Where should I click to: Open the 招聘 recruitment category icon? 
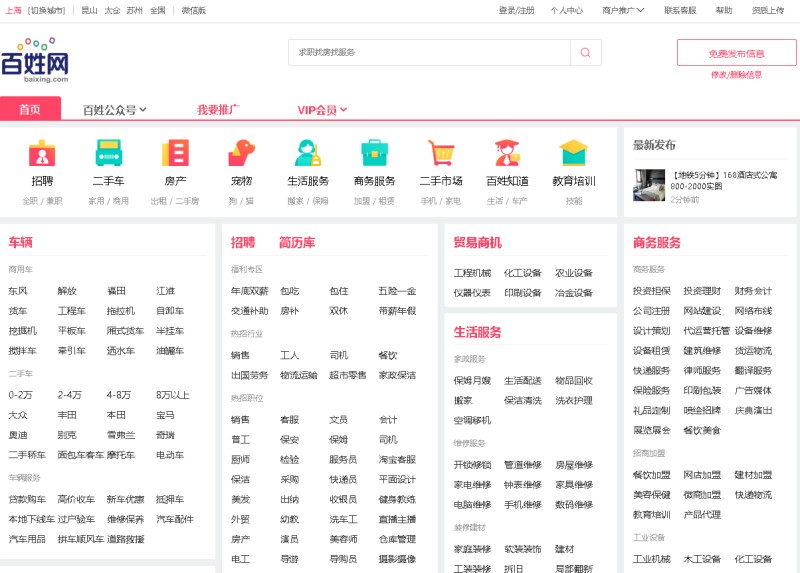coord(42,153)
